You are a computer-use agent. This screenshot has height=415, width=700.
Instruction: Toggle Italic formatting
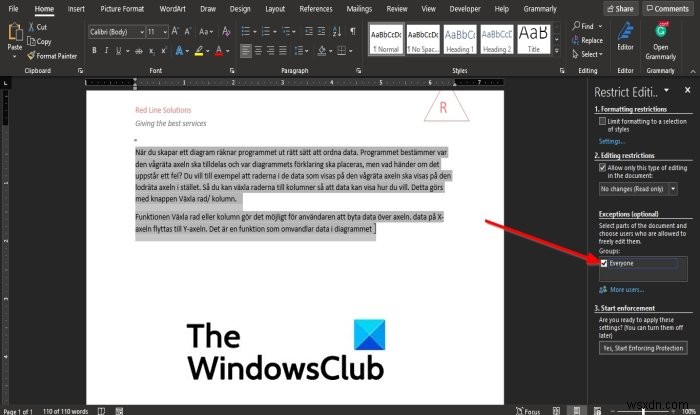point(106,51)
